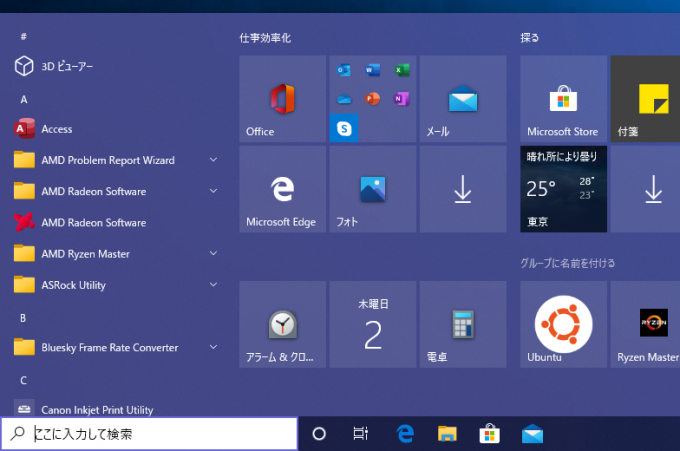Click グループに名前を付ける to name the group

(x=568, y=263)
